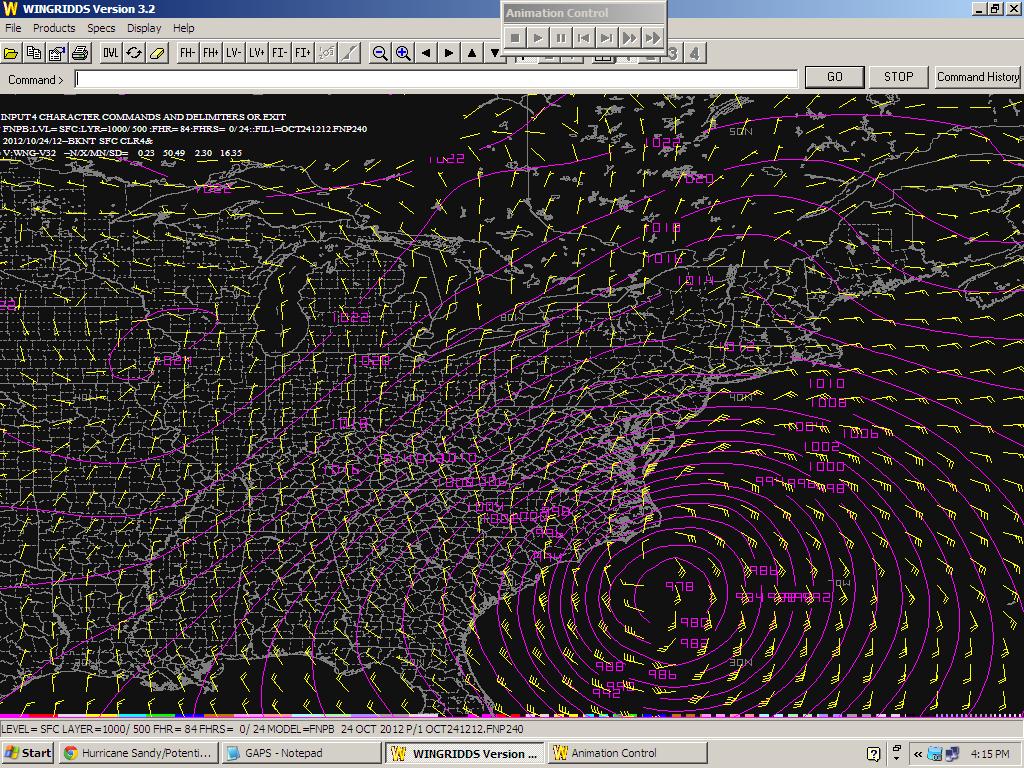The width and height of the screenshot is (1024, 768).
Task: Open the Display menu
Action: pos(144,28)
